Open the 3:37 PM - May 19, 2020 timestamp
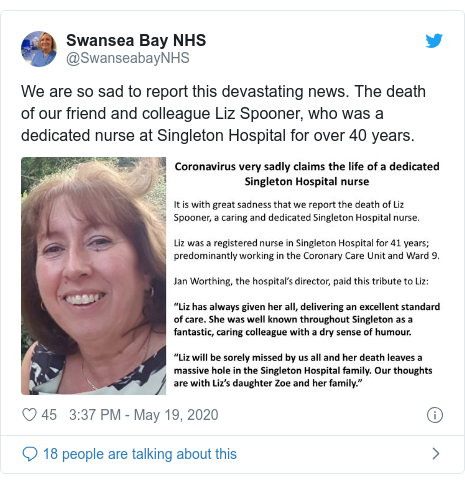 pos(144,415)
